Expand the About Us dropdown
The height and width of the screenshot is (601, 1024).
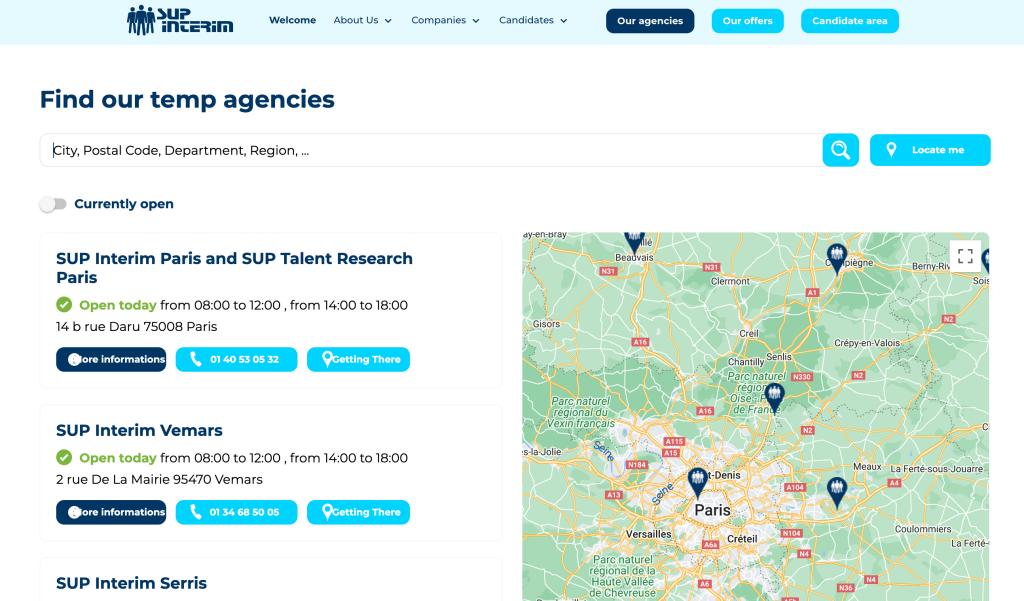(x=362, y=20)
